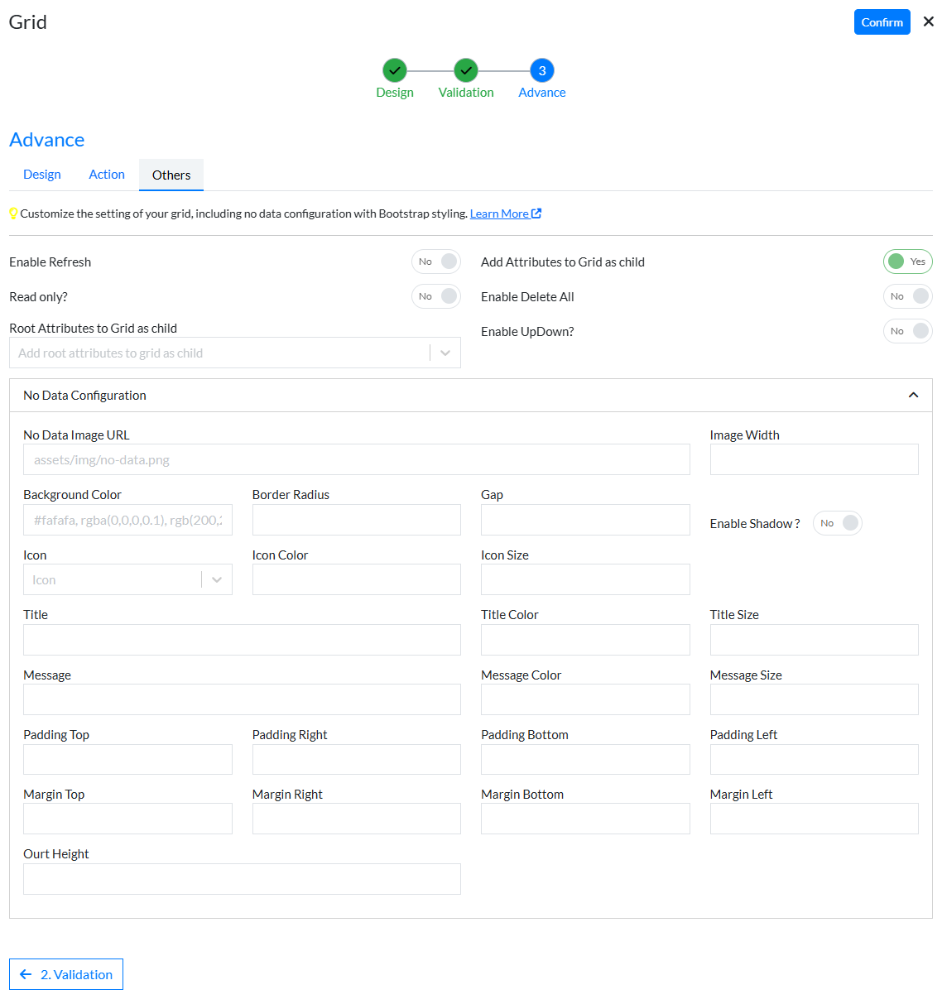Click the external link icon beside Learn More
Image resolution: width=942 pixels, height=999 pixels.
tap(537, 213)
